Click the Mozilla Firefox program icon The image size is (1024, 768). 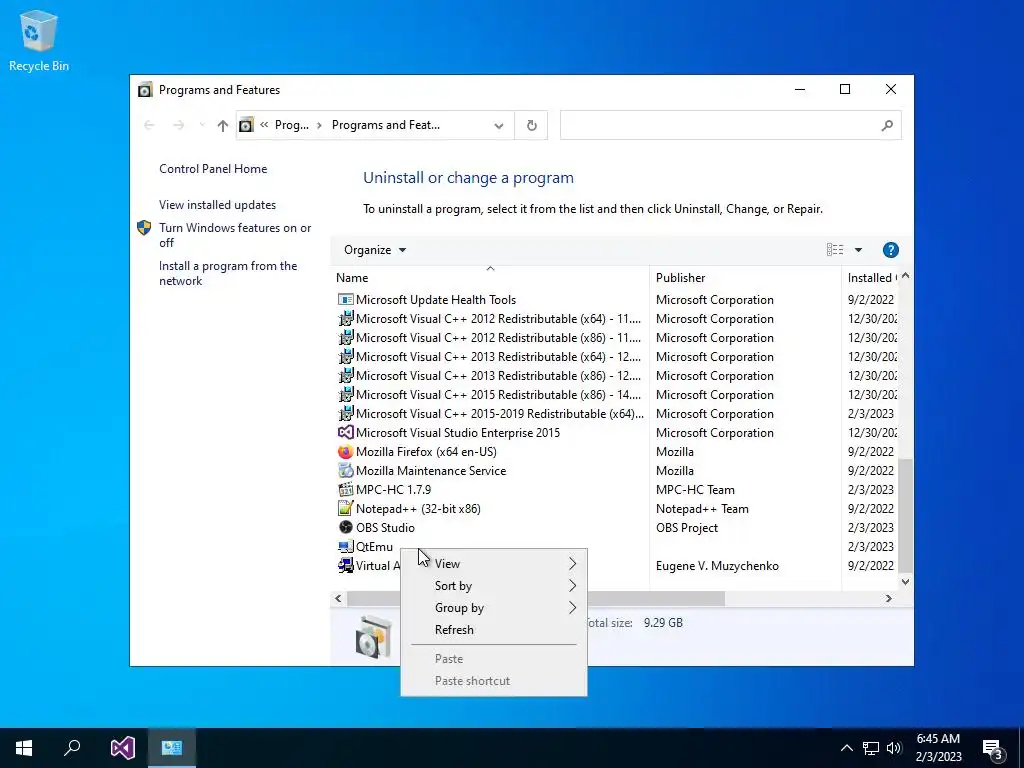[345, 451]
